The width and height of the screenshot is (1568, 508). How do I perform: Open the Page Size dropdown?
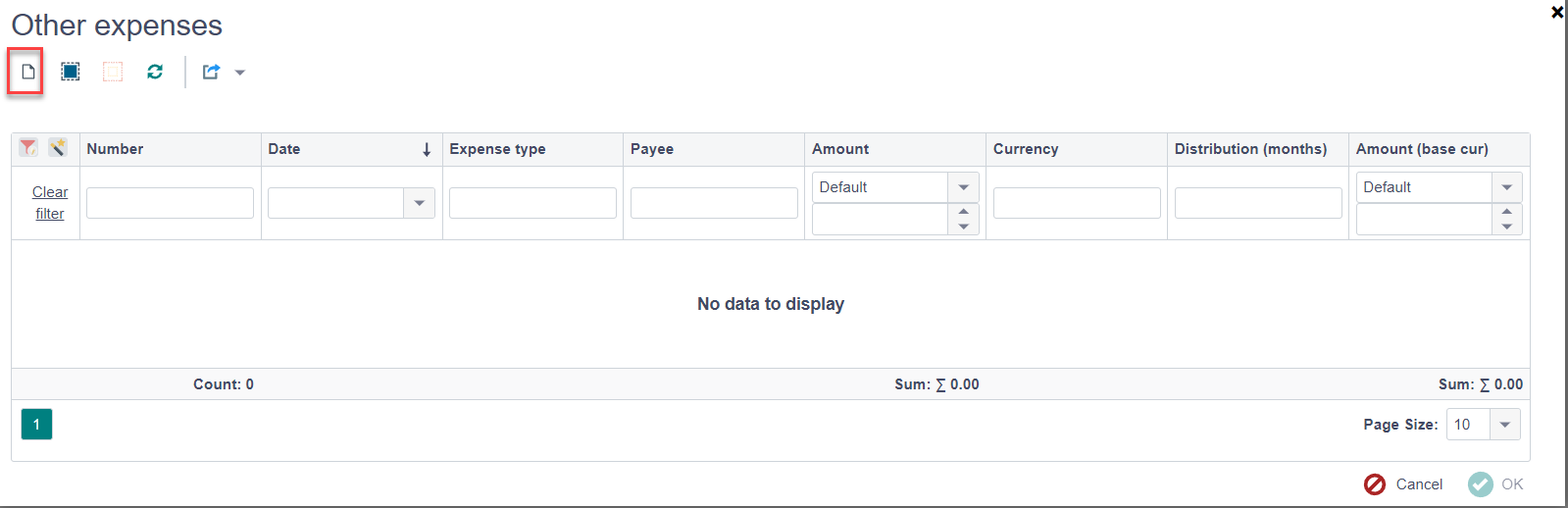coord(1504,425)
